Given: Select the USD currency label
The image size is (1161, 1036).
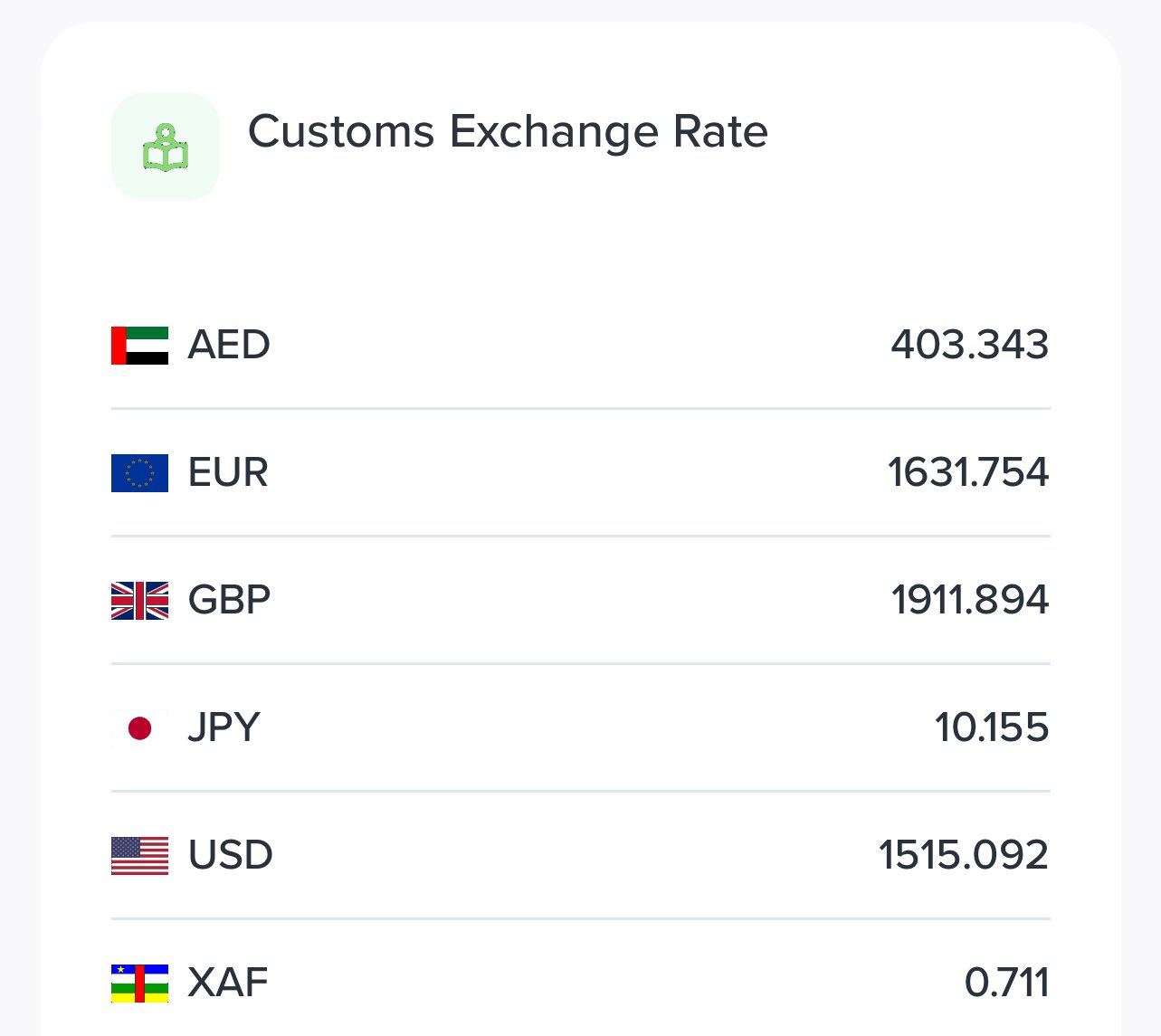Looking at the screenshot, I should pyautogui.click(x=230, y=856).
